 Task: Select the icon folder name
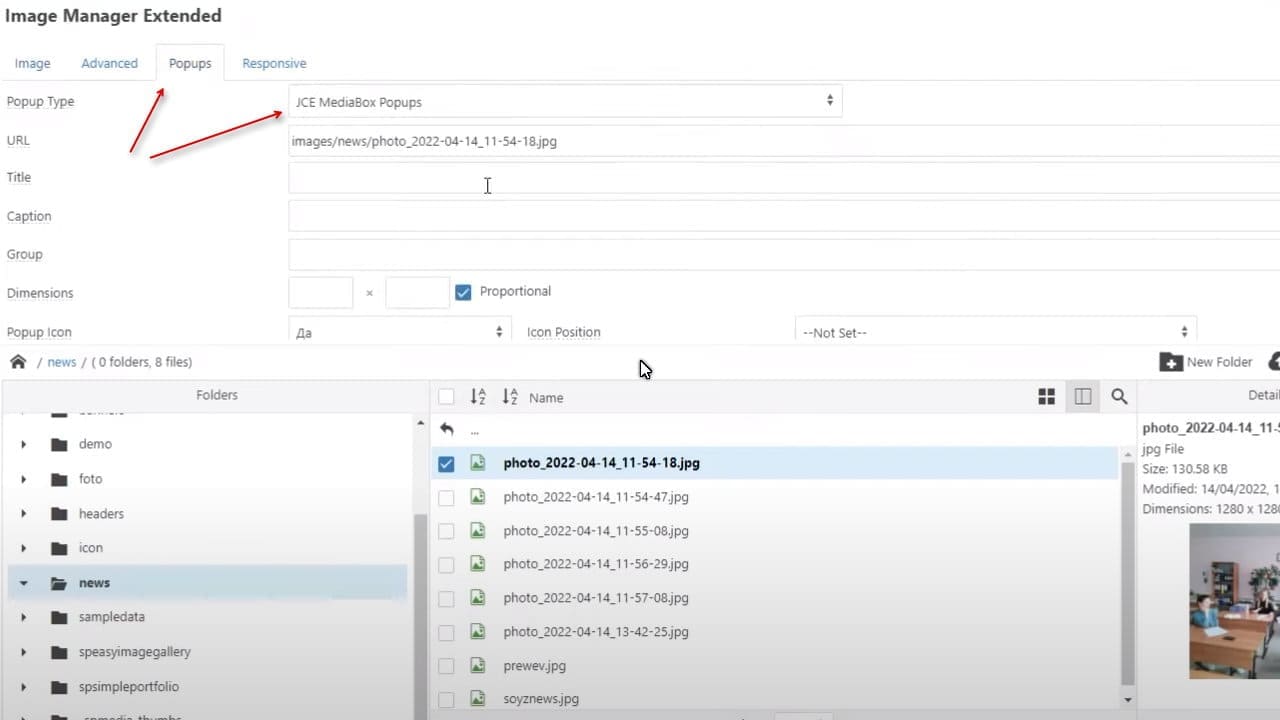(91, 548)
